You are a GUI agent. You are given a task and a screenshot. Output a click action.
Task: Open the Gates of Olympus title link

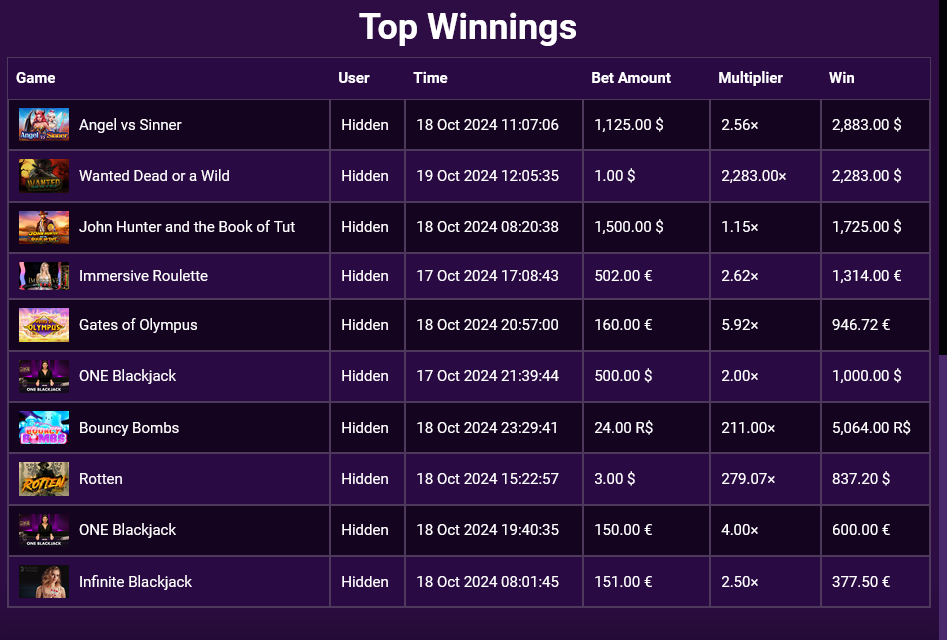click(x=138, y=325)
